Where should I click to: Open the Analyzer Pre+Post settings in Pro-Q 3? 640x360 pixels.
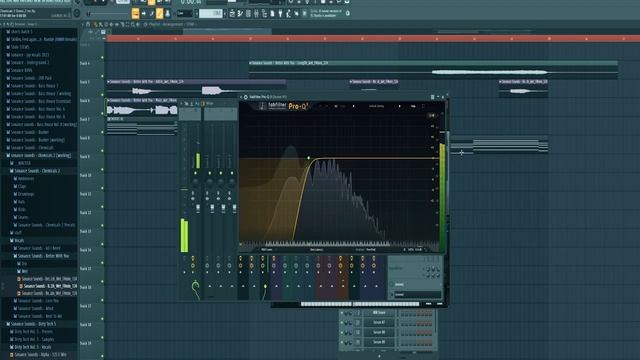365,250
